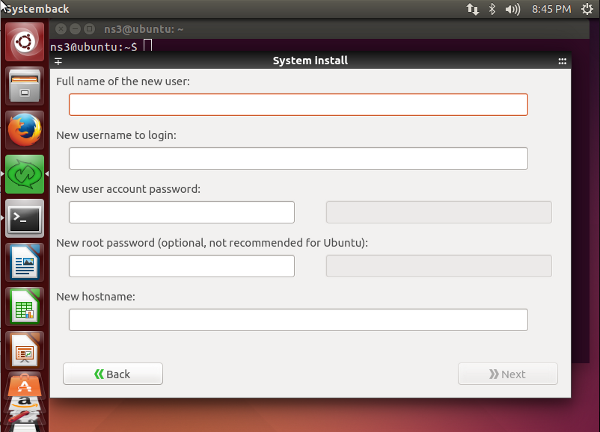Focus the Full name input field
This screenshot has height=432, width=600.
(298, 104)
